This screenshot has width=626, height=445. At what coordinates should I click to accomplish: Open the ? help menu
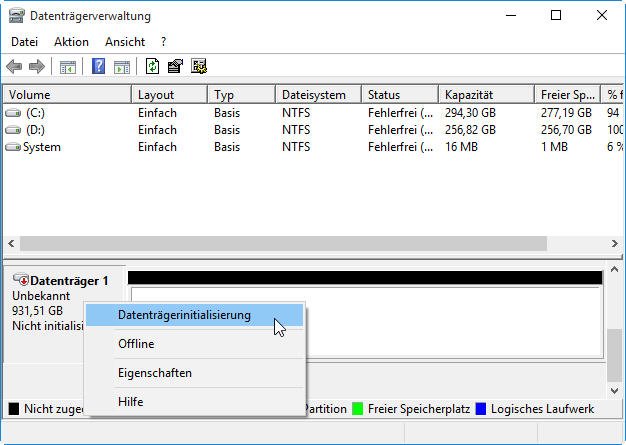pyautogui.click(x=163, y=42)
